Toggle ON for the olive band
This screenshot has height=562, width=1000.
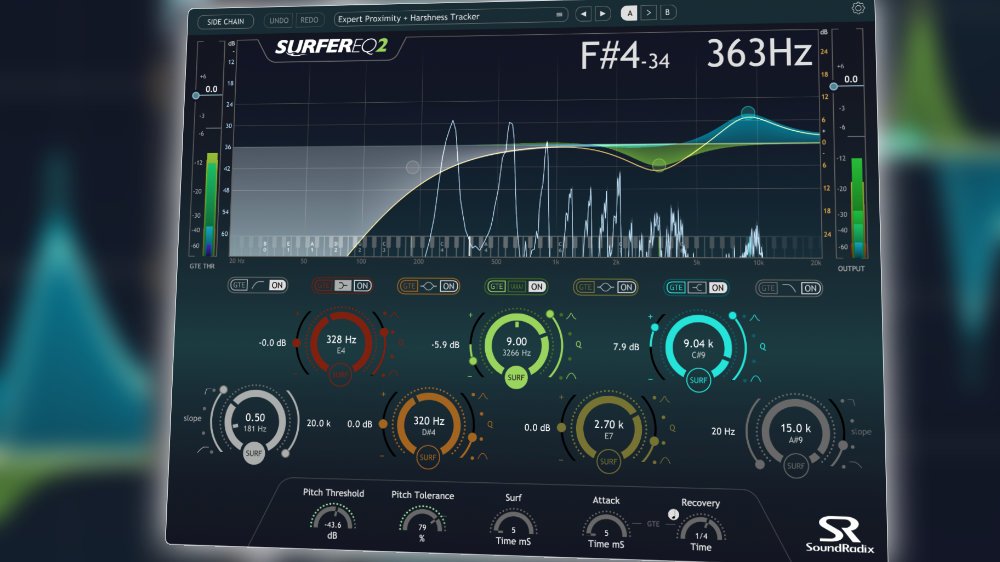pyautogui.click(x=626, y=288)
